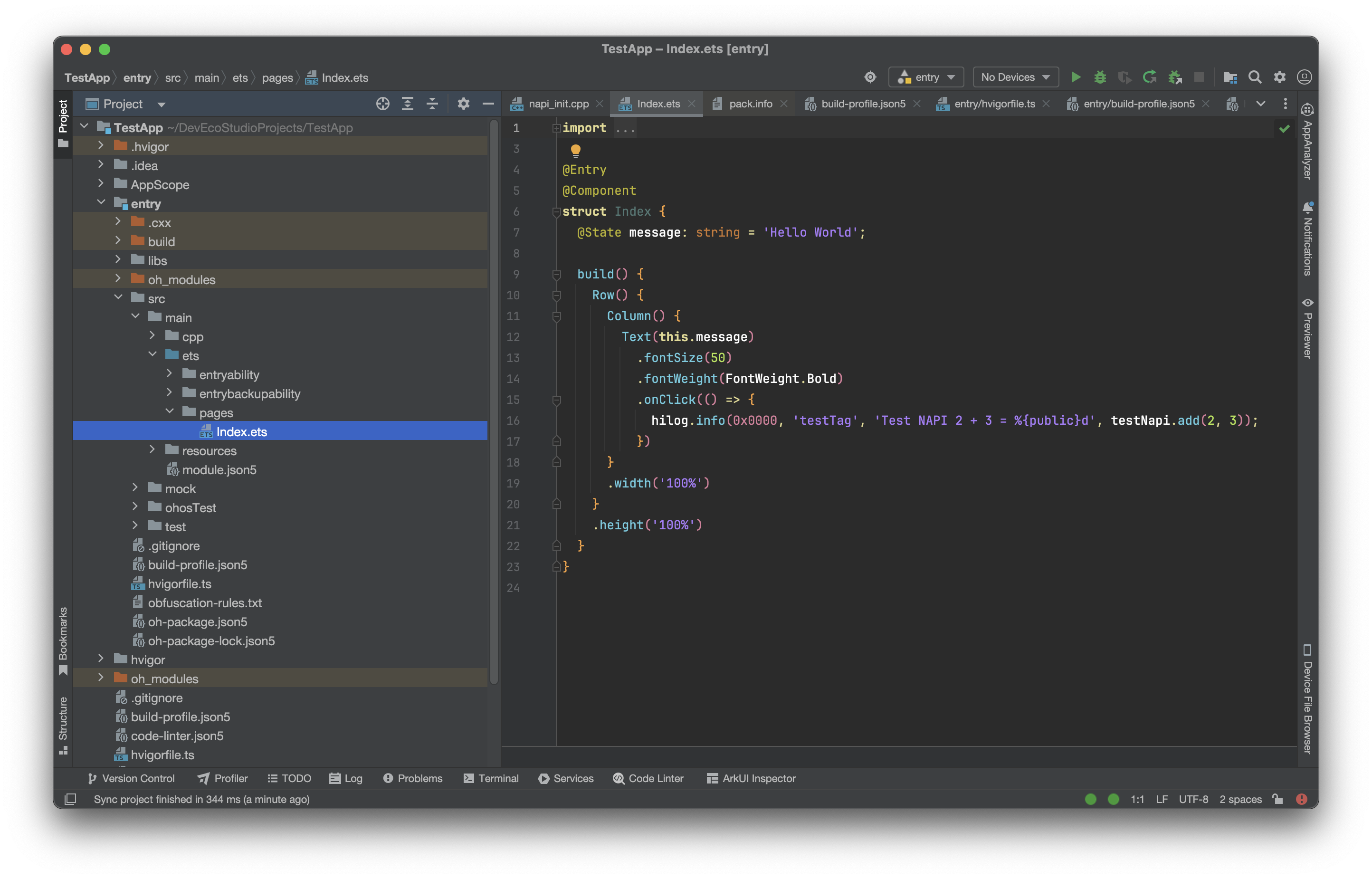This screenshot has width=1372, height=879.
Task: Open AppAnalyzer side tool window
Action: (1307, 143)
